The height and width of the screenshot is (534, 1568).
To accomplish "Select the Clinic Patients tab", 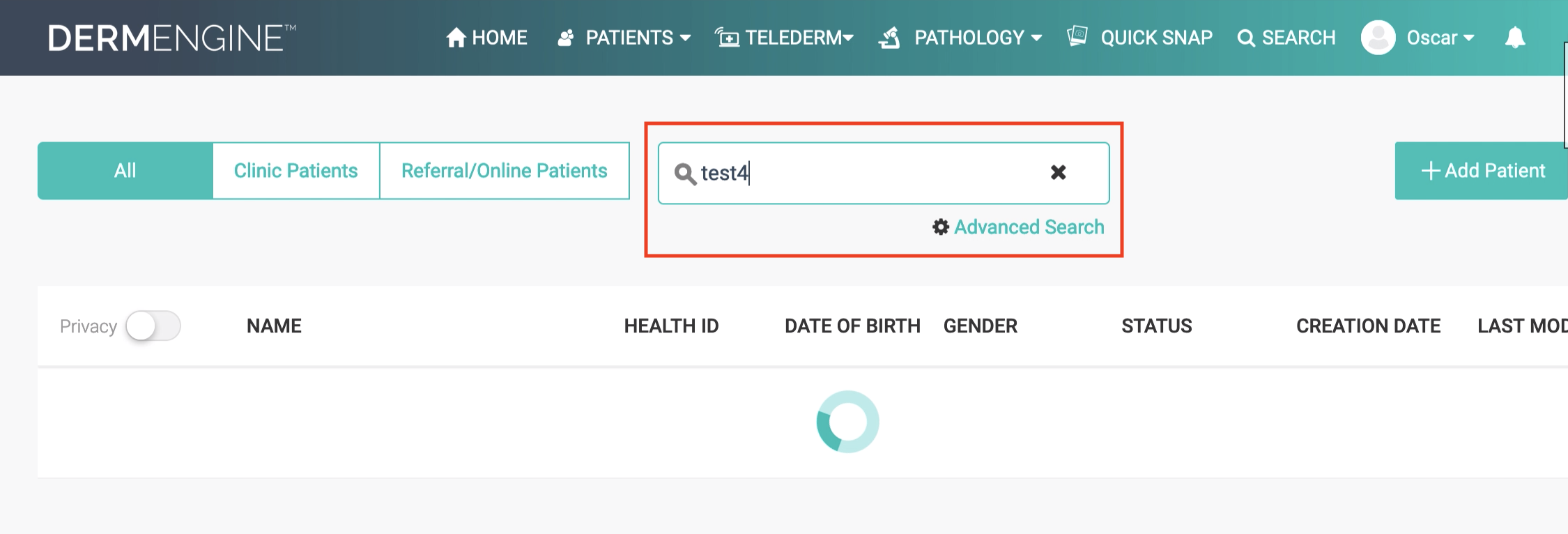I will [x=295, y=171].
